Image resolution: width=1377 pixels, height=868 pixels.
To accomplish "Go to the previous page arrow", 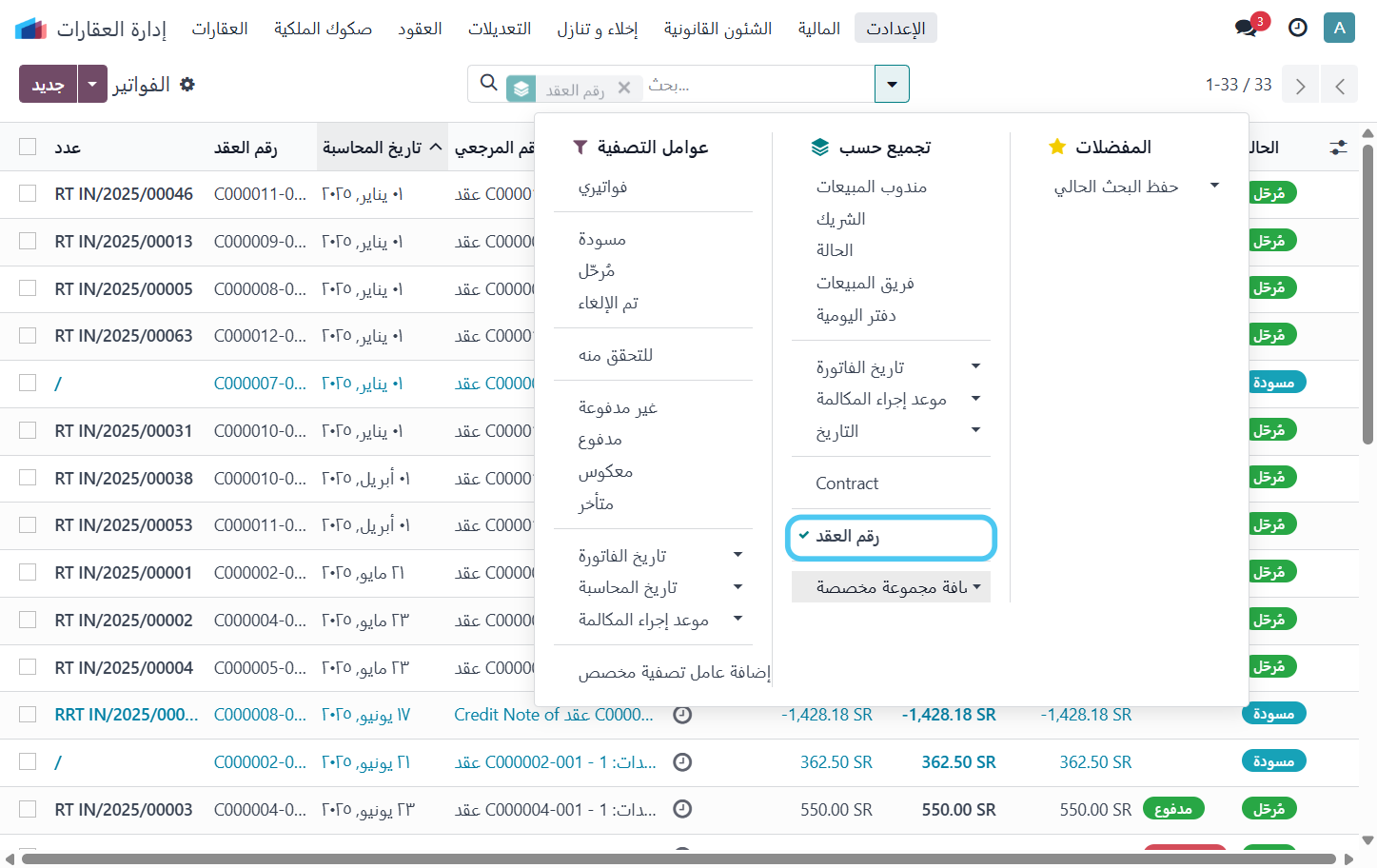I will pos(1340,86).
